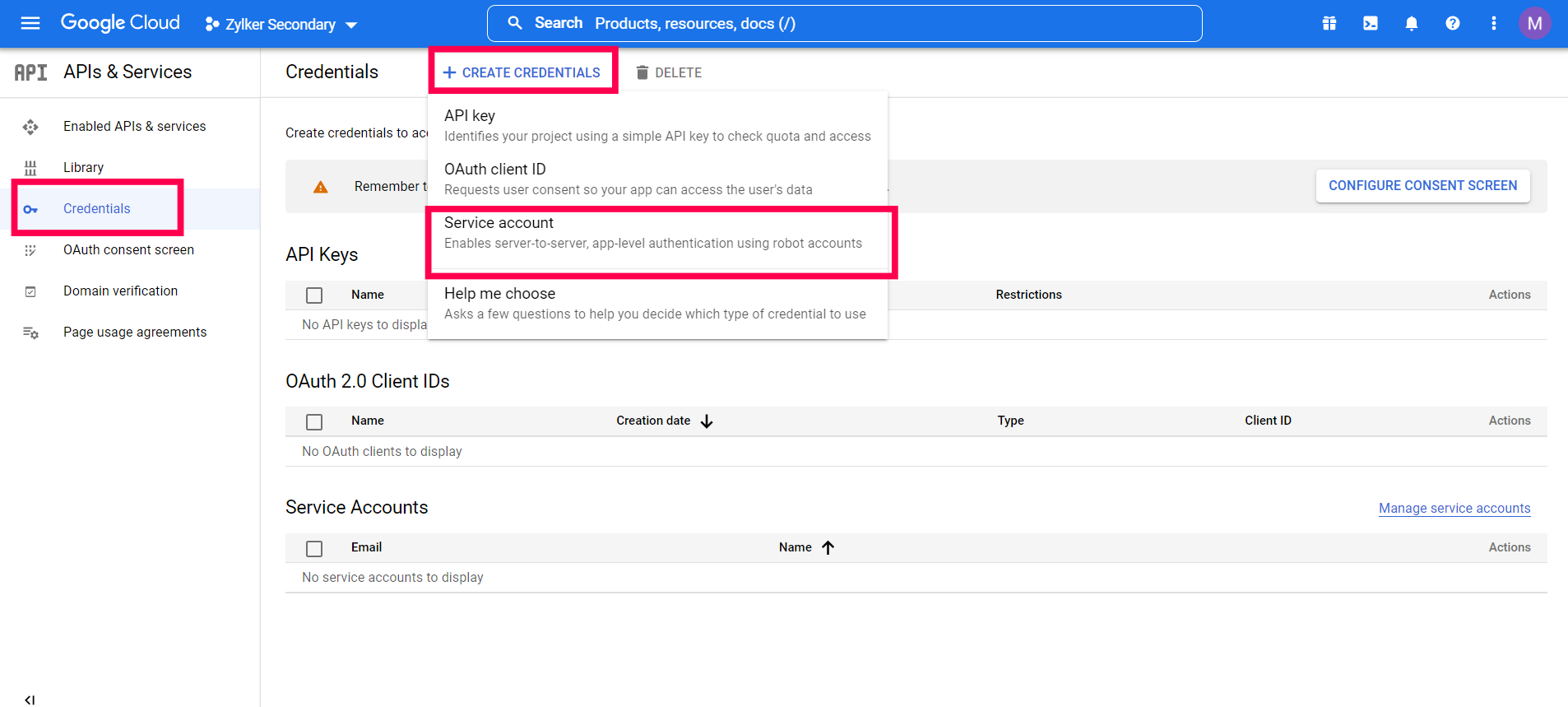Choose Service account option
The width and height of the screenshot is (1568, 707).
pos(657,232)
